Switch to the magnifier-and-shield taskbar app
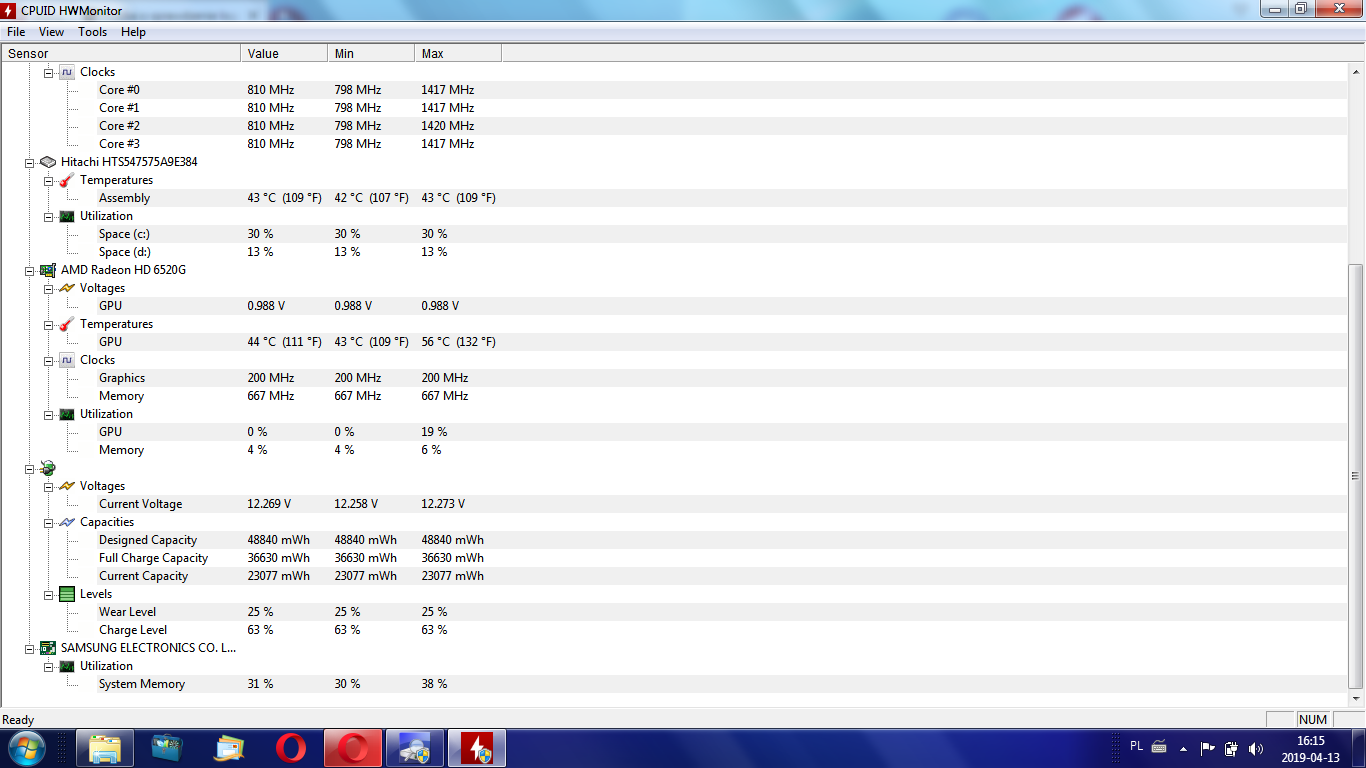1366x768 pixels. [x=415, y=748]
